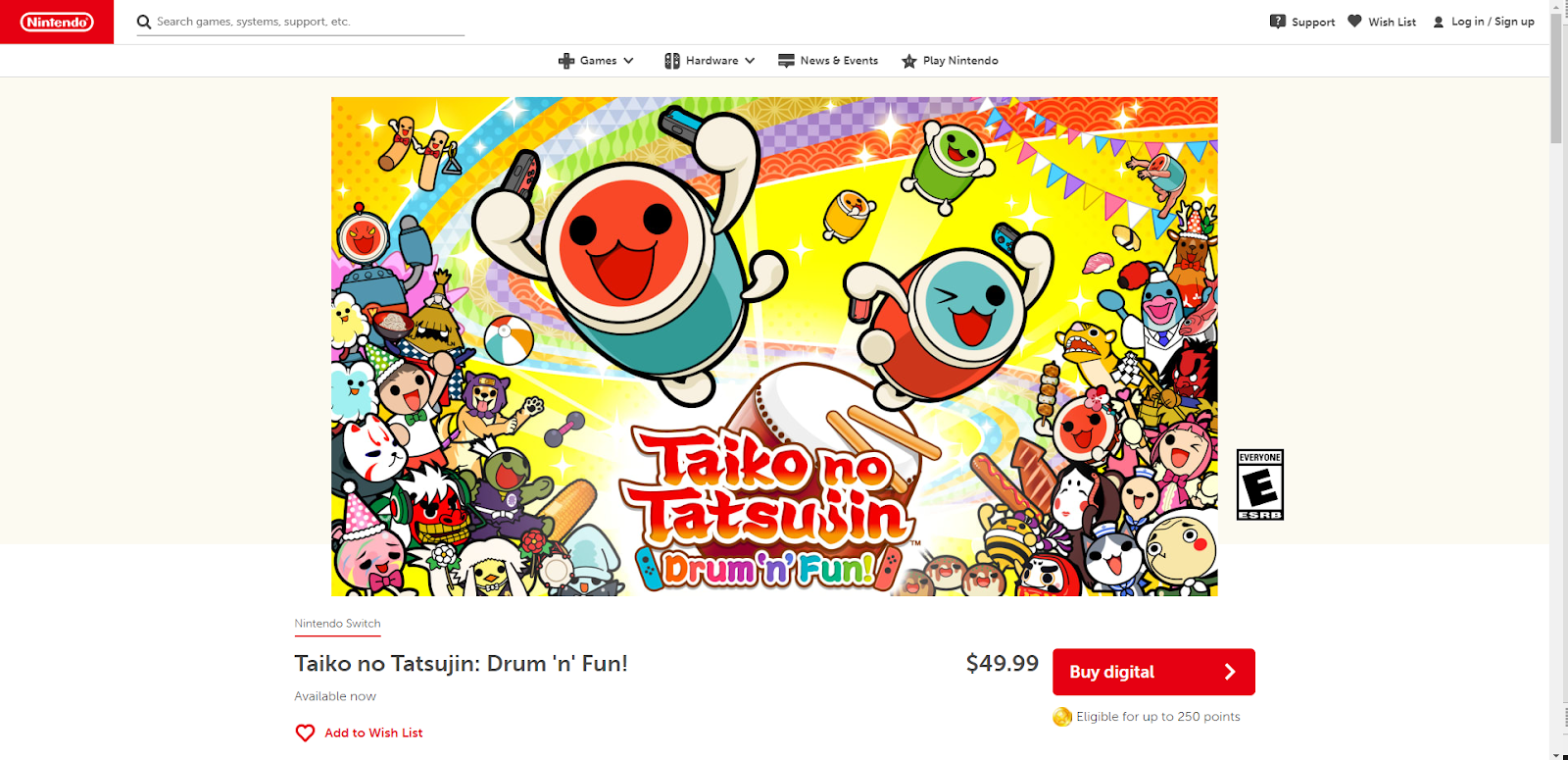Click the Play Nintendo star icon

click(x=909, y=61)
